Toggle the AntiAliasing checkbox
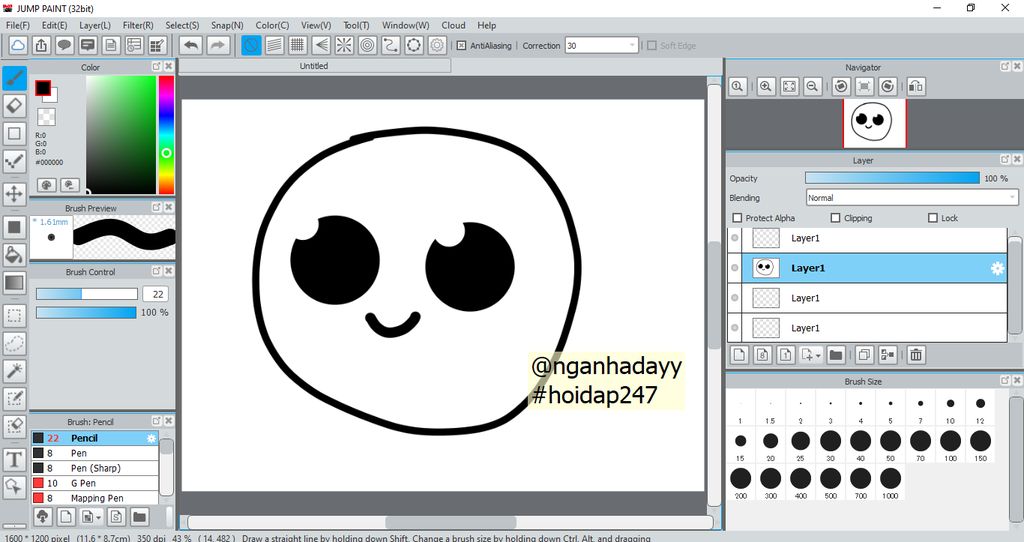This screenshot has height=542, width=1024. click(461, 45)
